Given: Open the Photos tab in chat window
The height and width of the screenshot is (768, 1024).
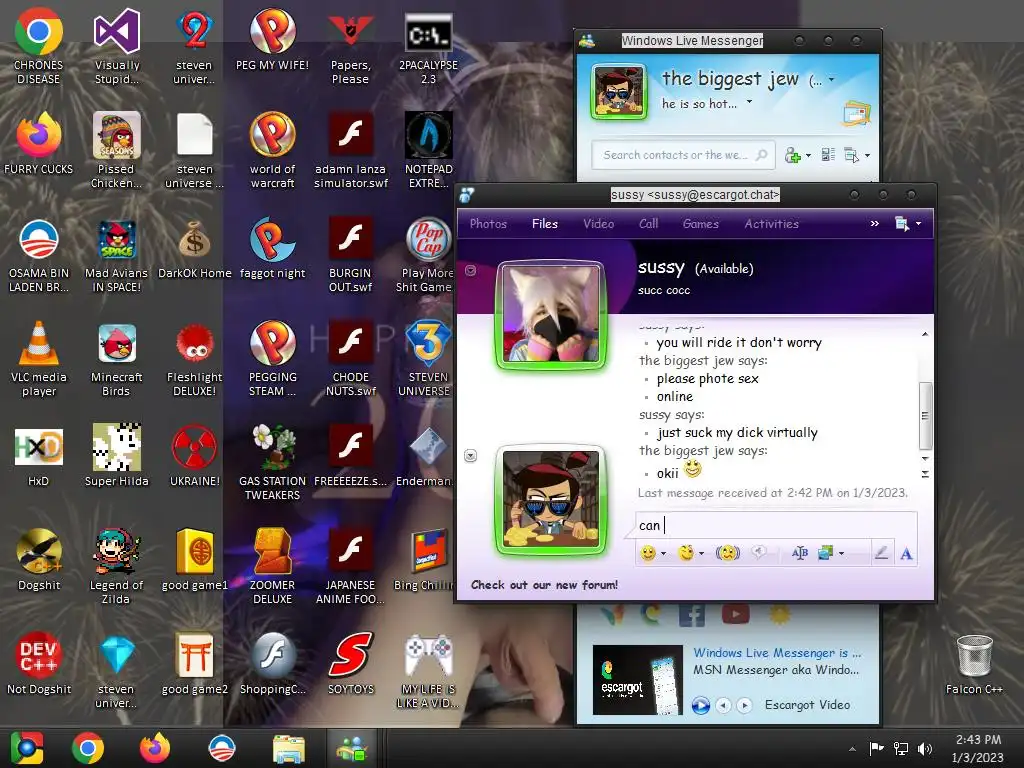Looking at the screenshot, I should pos(488,223).
